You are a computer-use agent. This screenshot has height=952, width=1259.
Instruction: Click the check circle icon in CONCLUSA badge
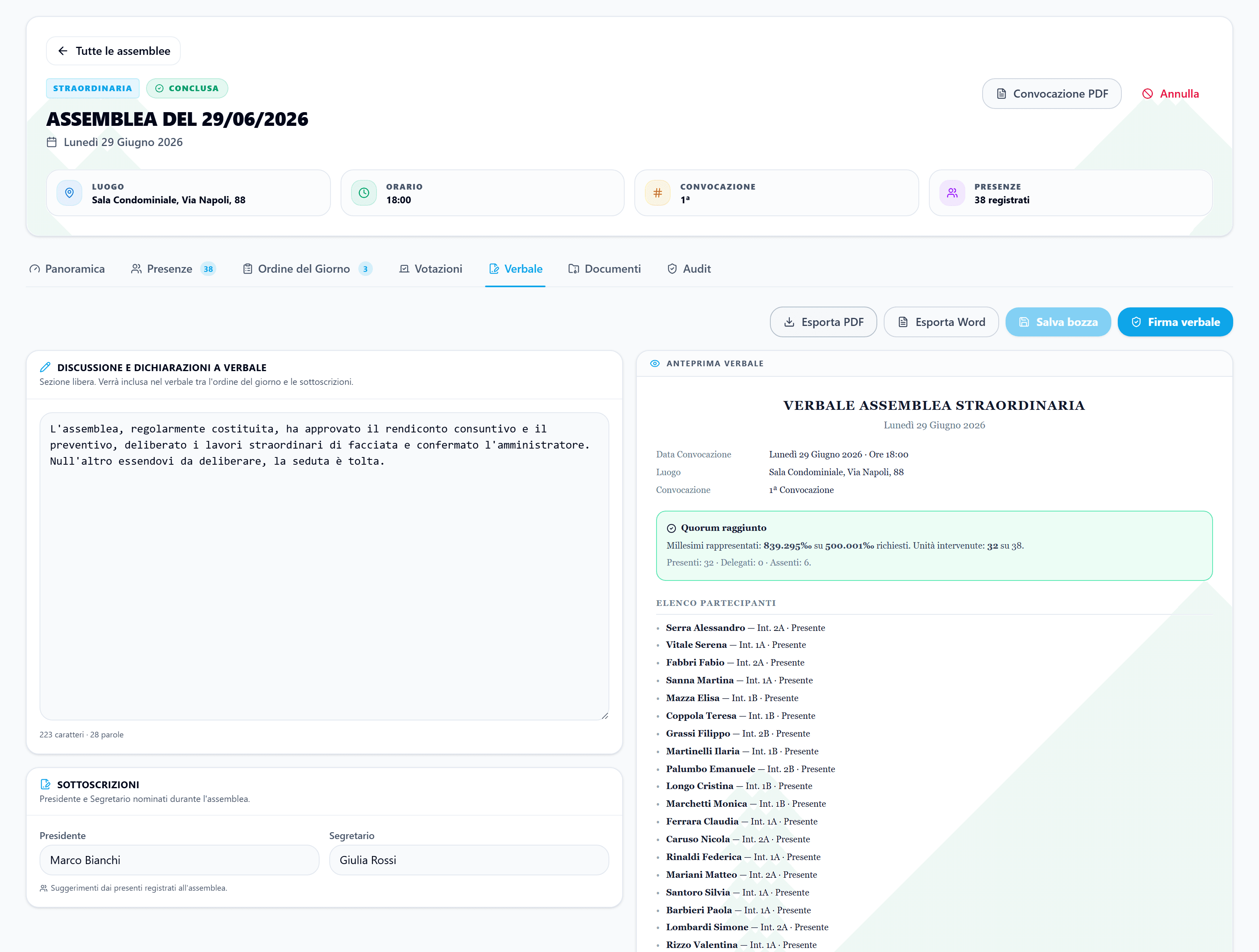(159, 88)
